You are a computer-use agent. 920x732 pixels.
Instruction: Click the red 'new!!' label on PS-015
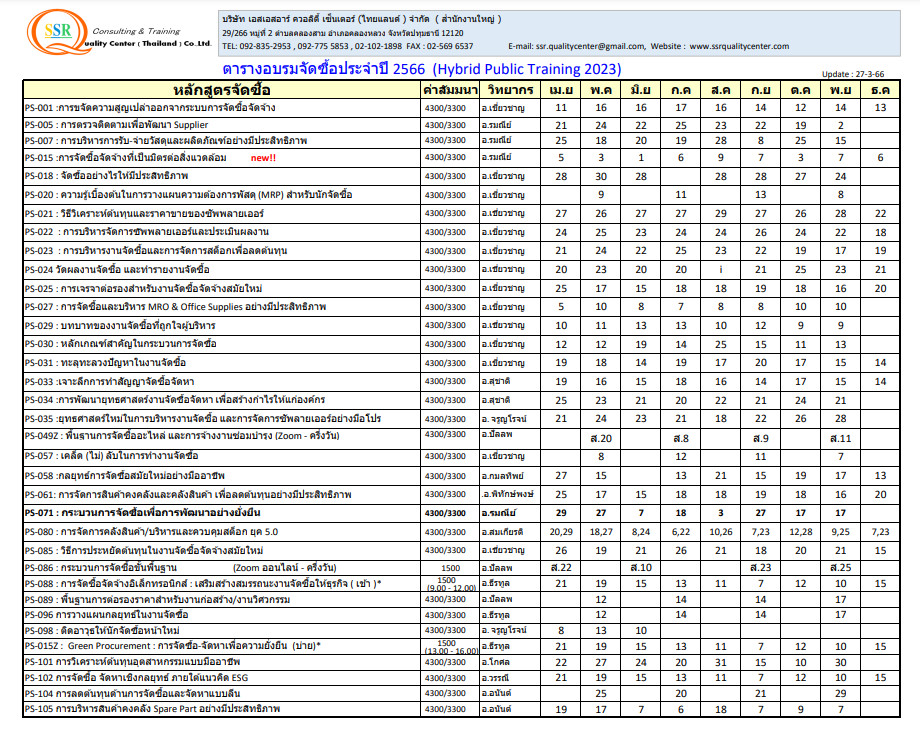pos(263,158)
